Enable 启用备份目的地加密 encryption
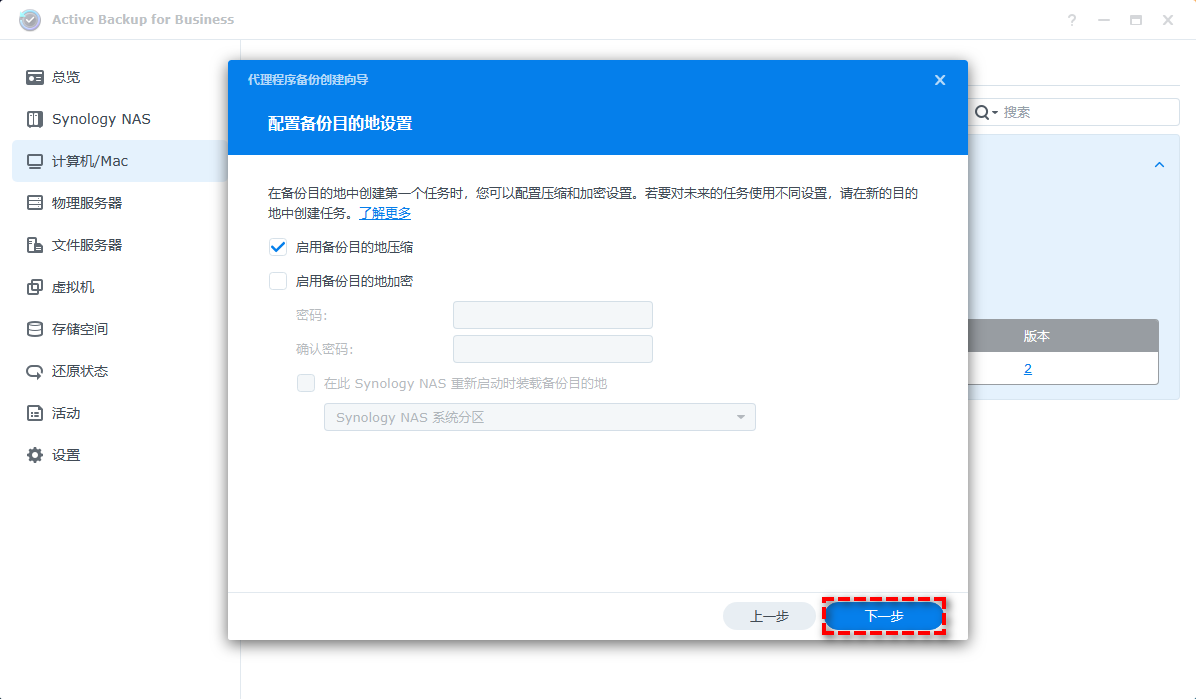The height and width of the screenshot is (699, 1196). [277, 280]
